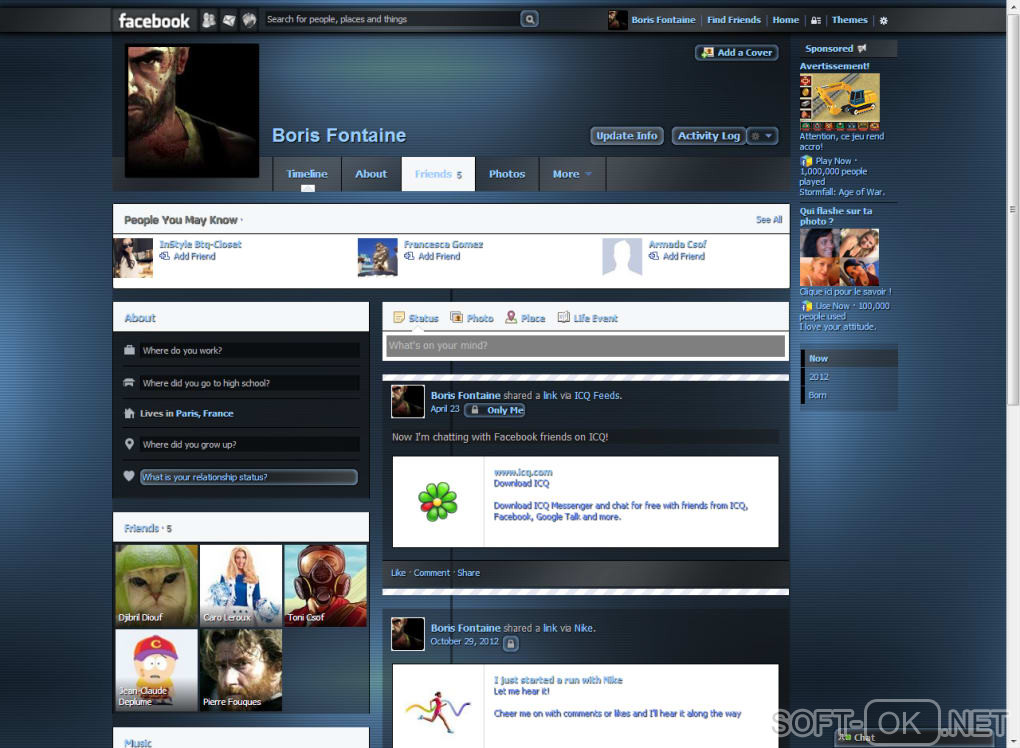Click Find Friends in the top bar
The image size is (1020, 748).
[734, 20]
